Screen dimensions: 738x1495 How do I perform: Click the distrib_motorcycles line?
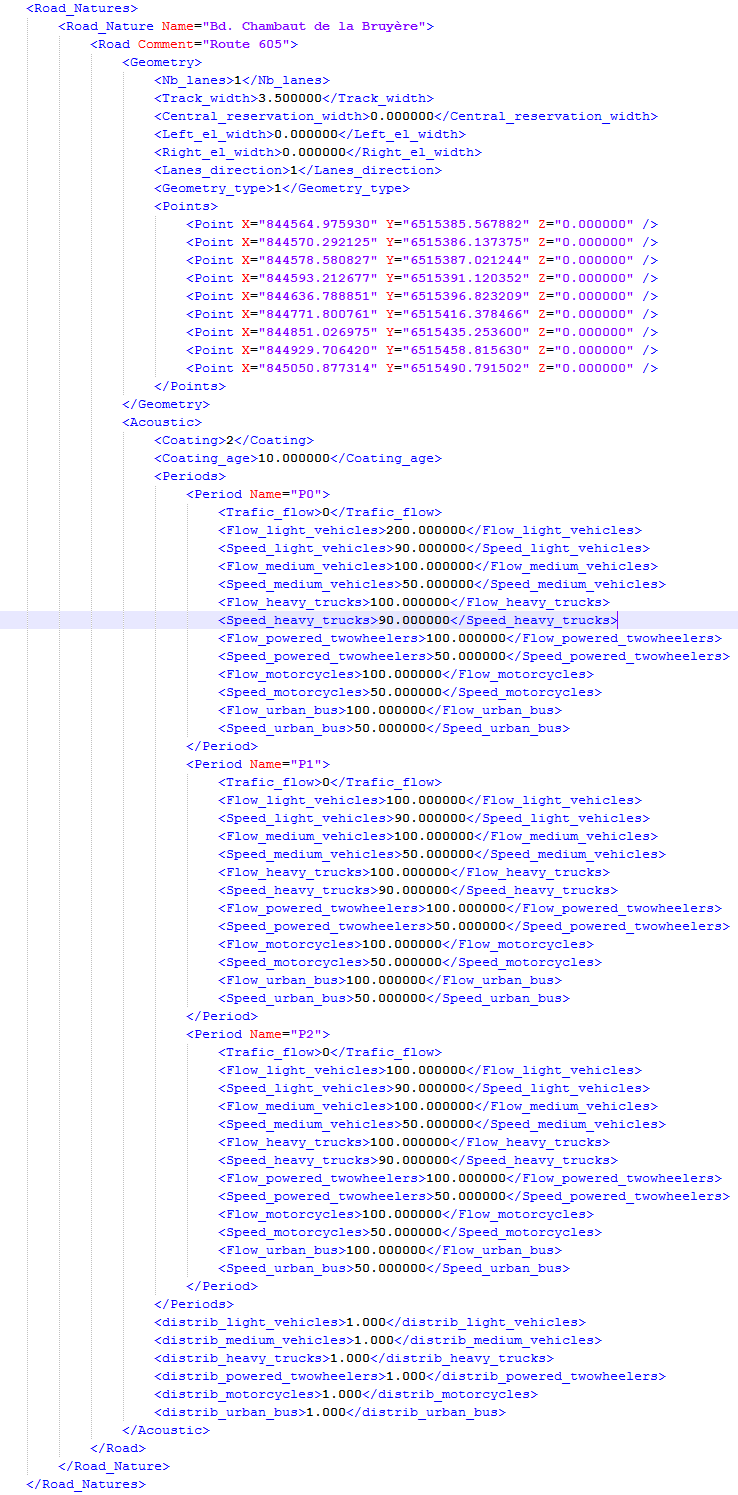tap(346, 1394)
